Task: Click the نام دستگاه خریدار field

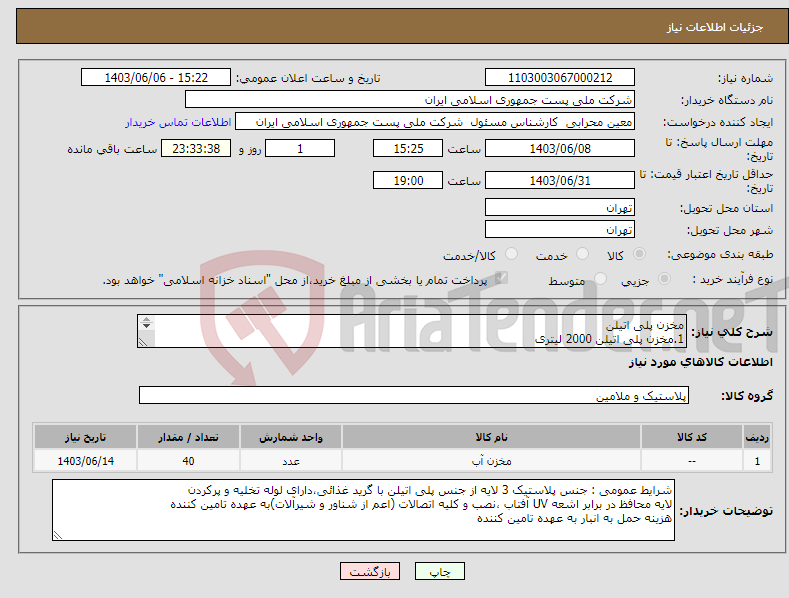Action: pos(410,100)
